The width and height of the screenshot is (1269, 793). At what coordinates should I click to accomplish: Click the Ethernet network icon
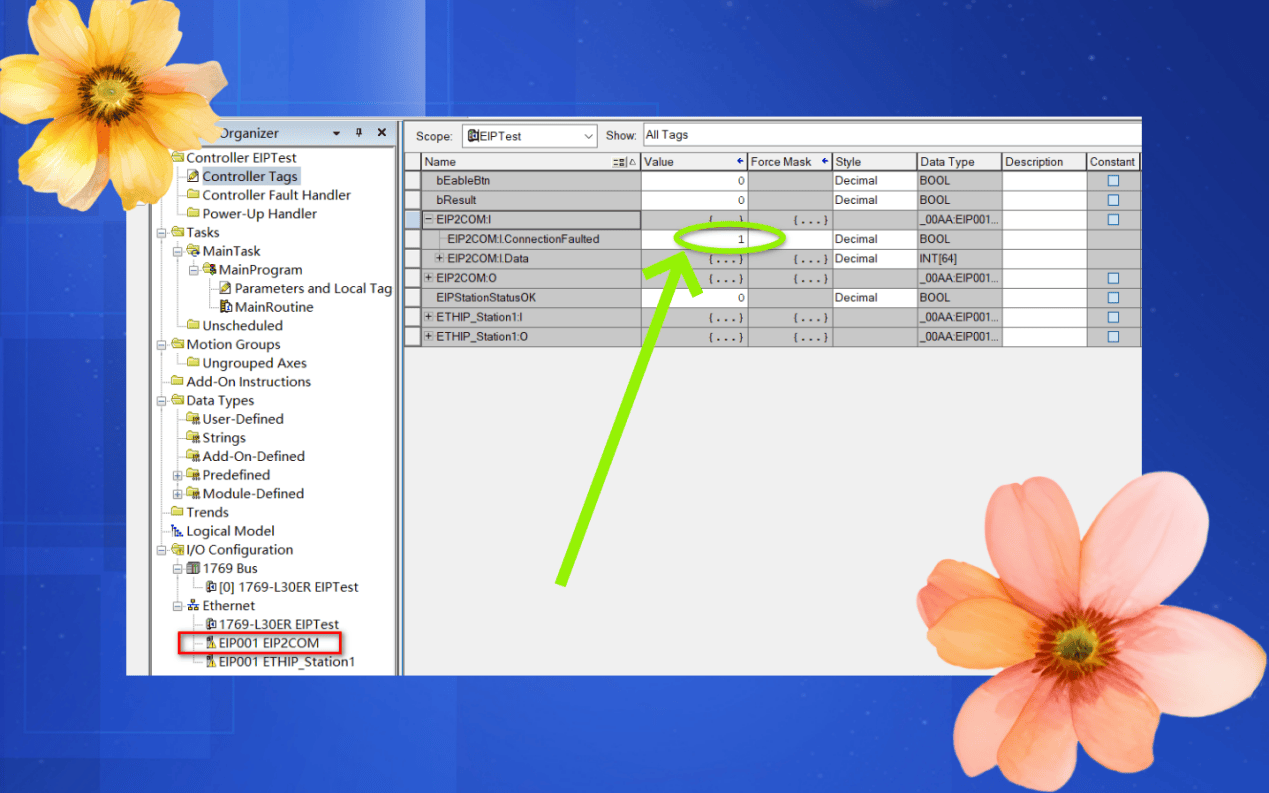[x=193, y=606]
